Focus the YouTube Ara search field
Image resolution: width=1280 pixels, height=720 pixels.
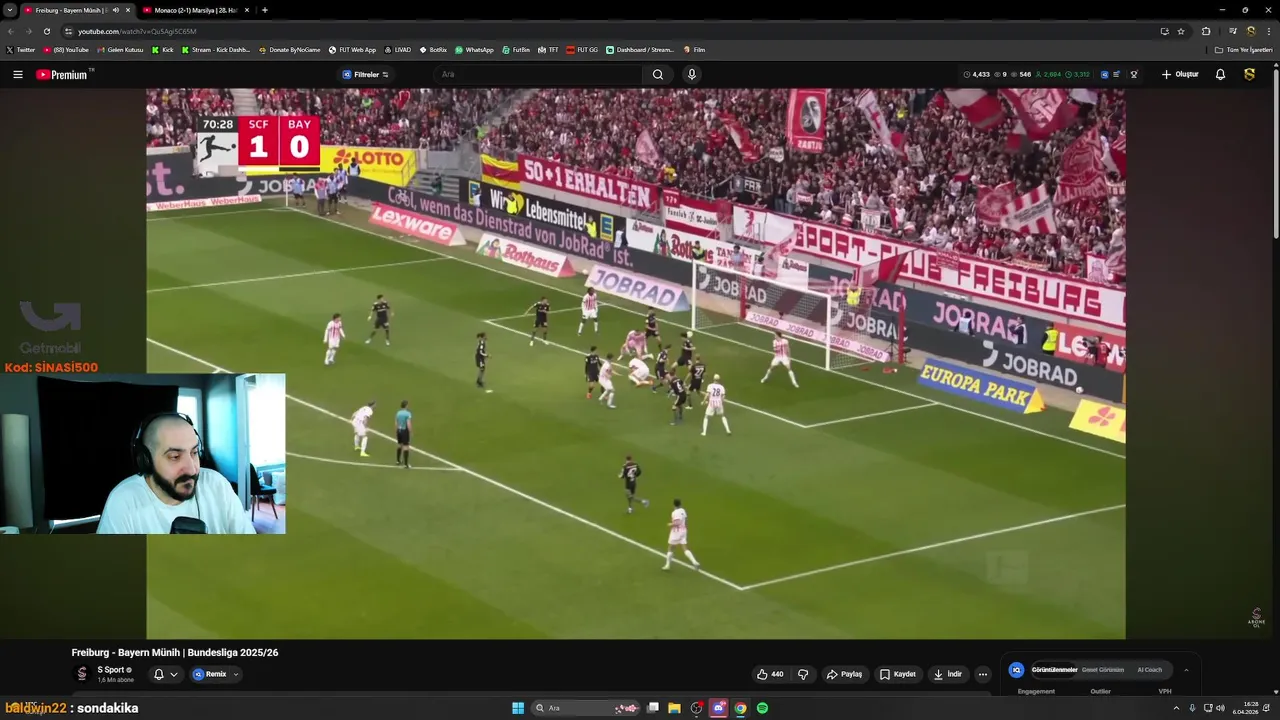tap(540, 74)
